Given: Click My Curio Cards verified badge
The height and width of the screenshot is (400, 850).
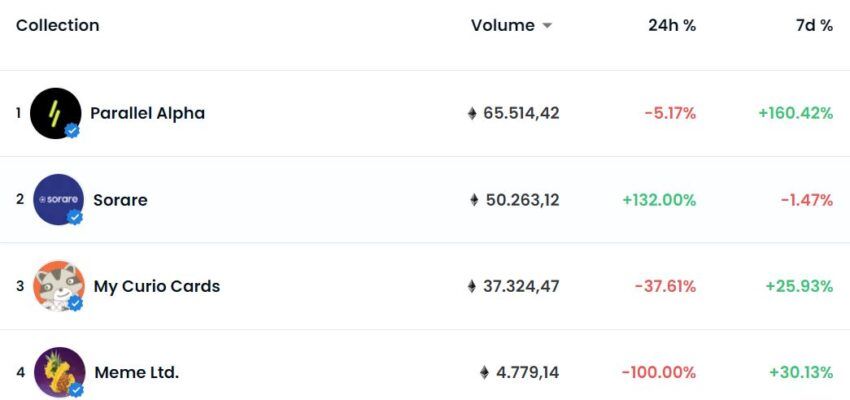Looking at the screenshot, I should (x=75, y=304).
